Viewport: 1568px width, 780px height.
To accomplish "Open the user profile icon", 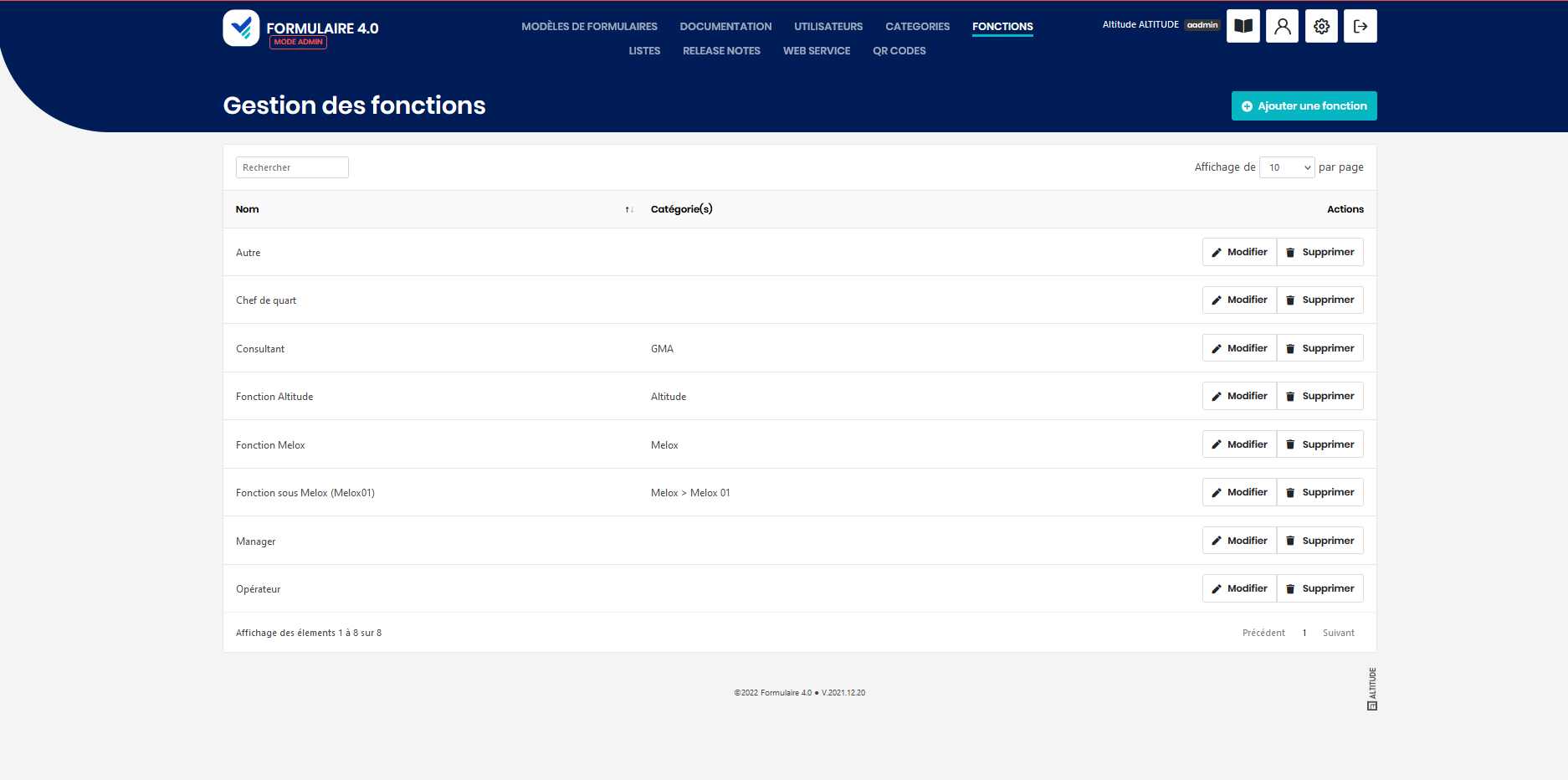I will (1282, 26).
